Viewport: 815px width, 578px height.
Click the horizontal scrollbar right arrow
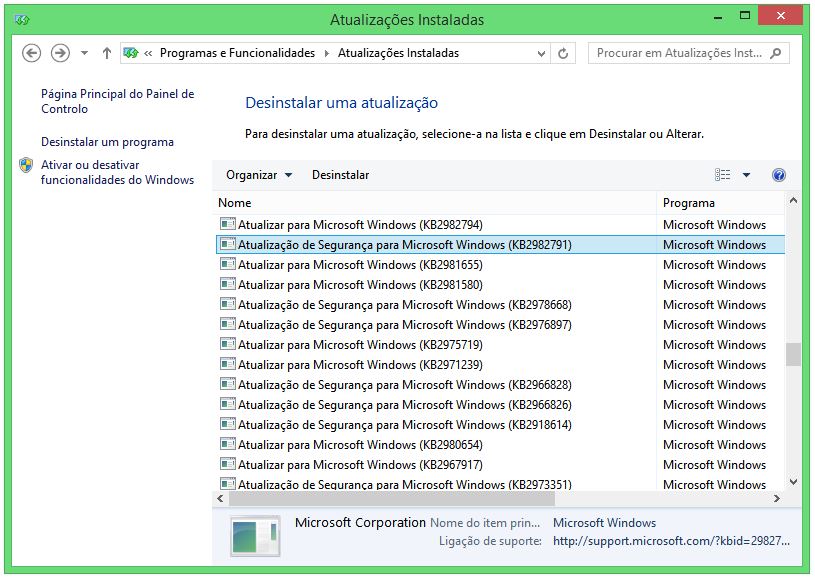[777, 499]
